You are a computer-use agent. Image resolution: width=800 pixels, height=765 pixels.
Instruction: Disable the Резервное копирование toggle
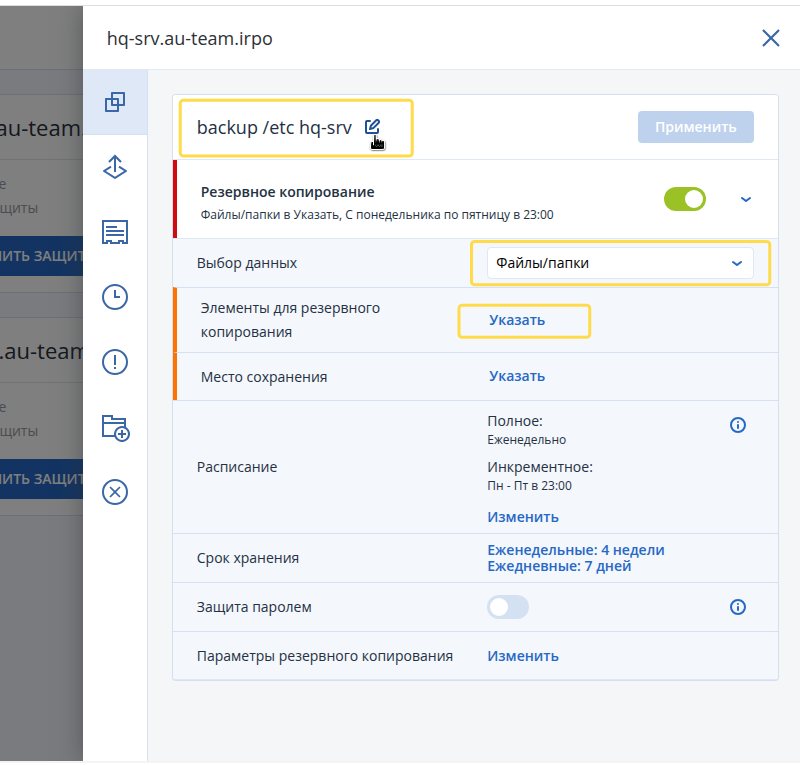685,199
